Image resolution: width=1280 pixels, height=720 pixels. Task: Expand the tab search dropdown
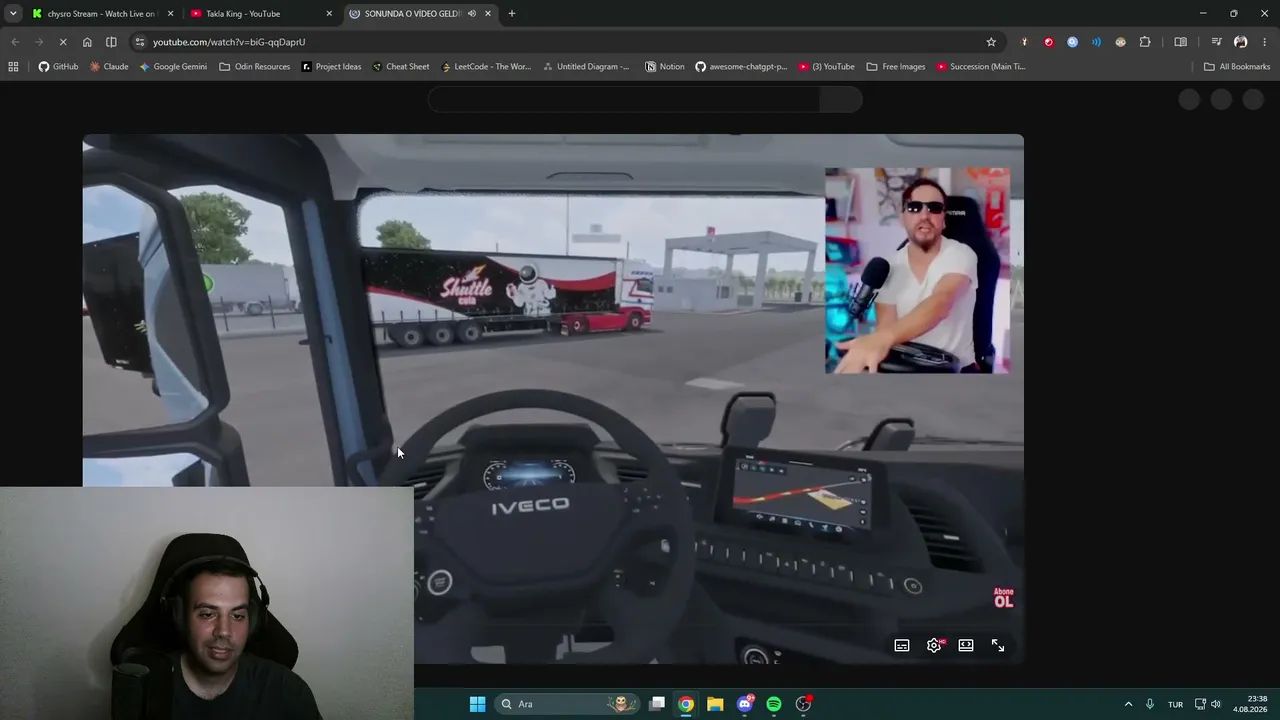(x=13, y=14)
